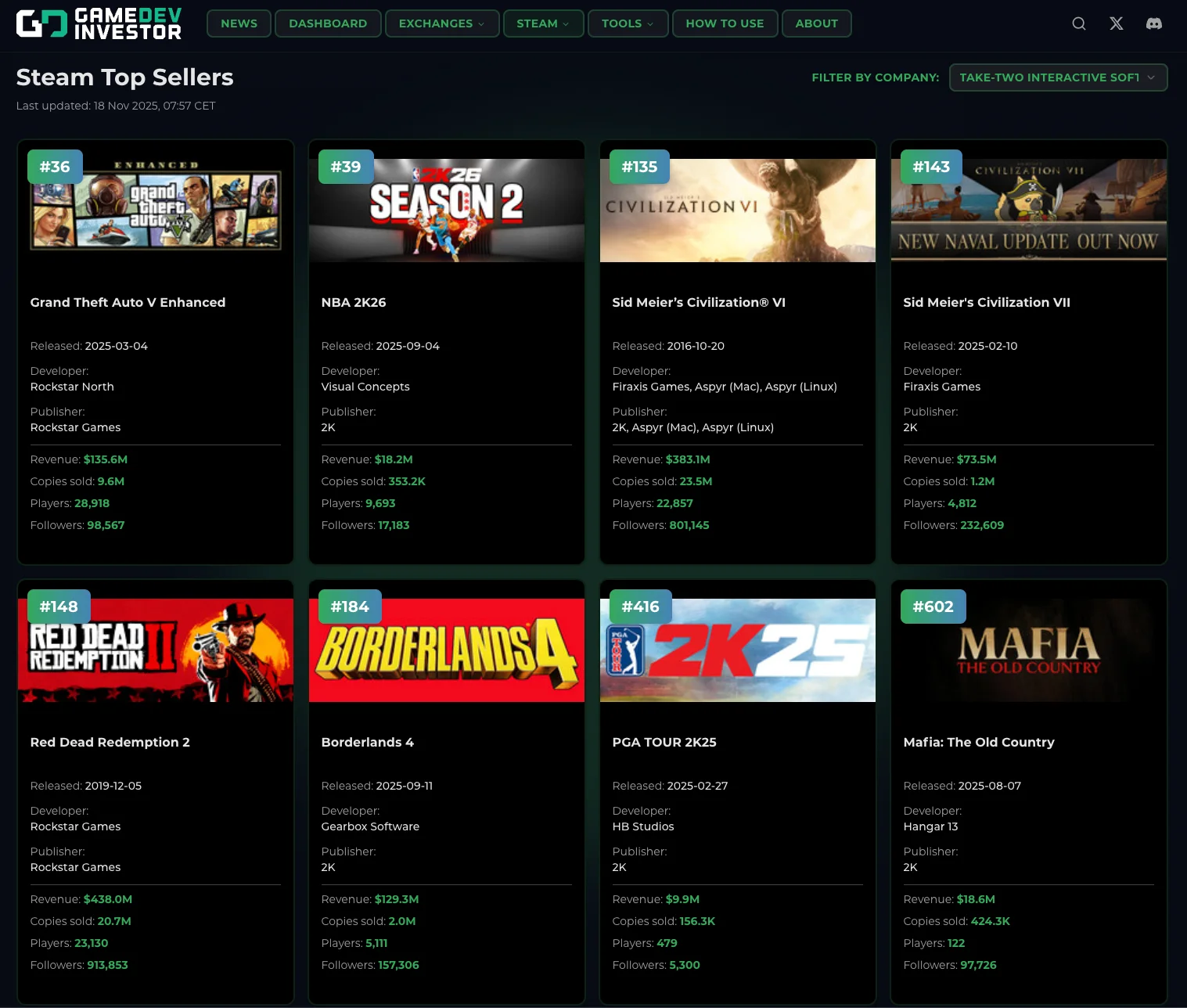Go to the News section
Screen dimensions: 1187x1008
click(x=238, y=23)
